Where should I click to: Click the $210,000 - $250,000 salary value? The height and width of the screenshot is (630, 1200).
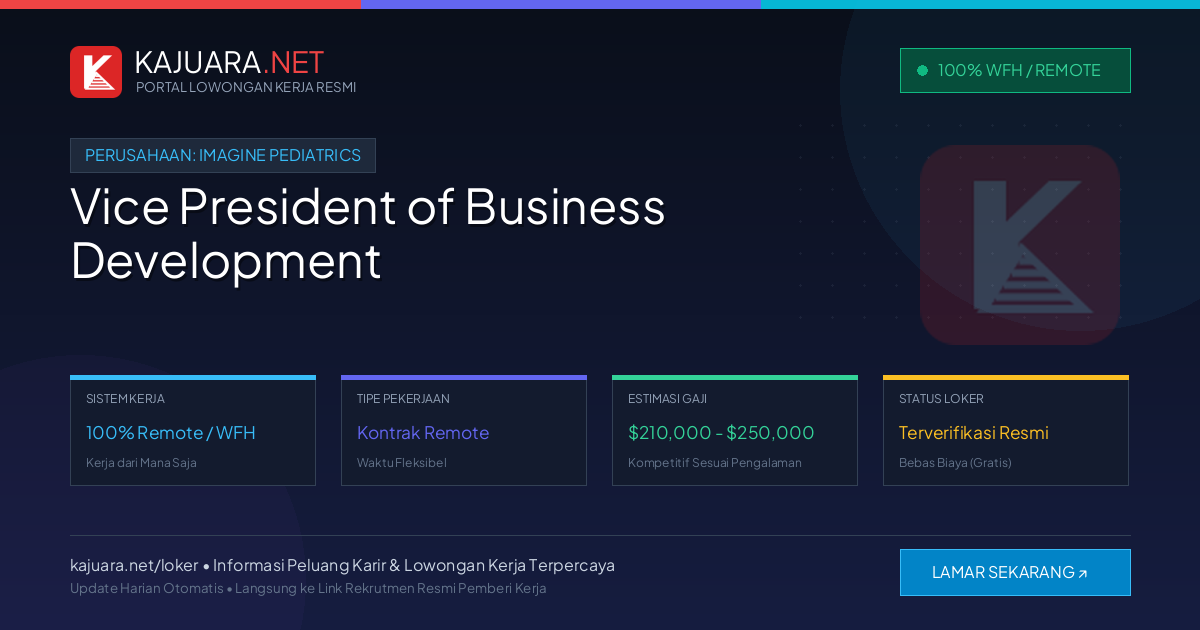click(x=721, y=433)
